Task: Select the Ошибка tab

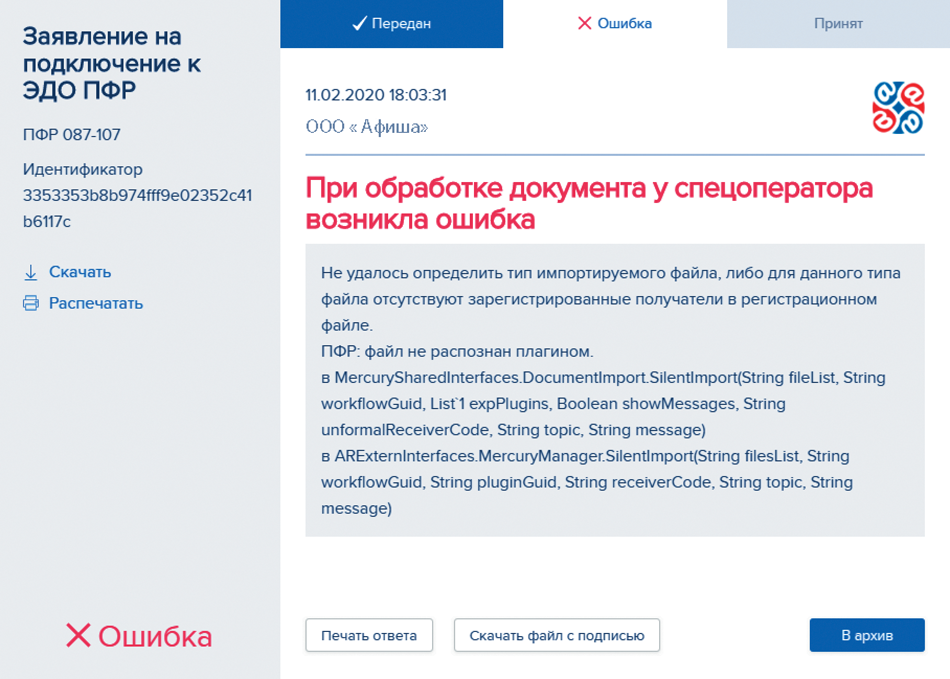Action: tap(615, 24)
